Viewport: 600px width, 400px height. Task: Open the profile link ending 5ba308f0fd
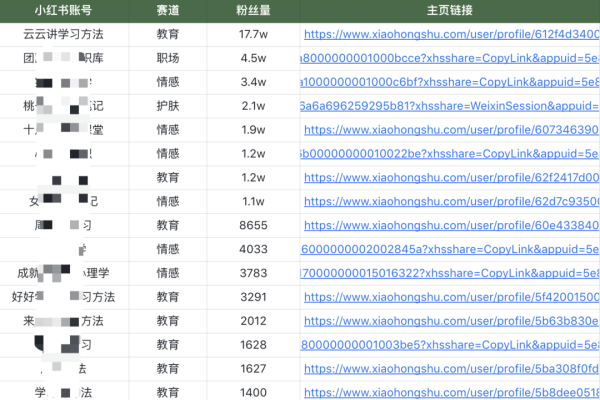pos(452,369)
